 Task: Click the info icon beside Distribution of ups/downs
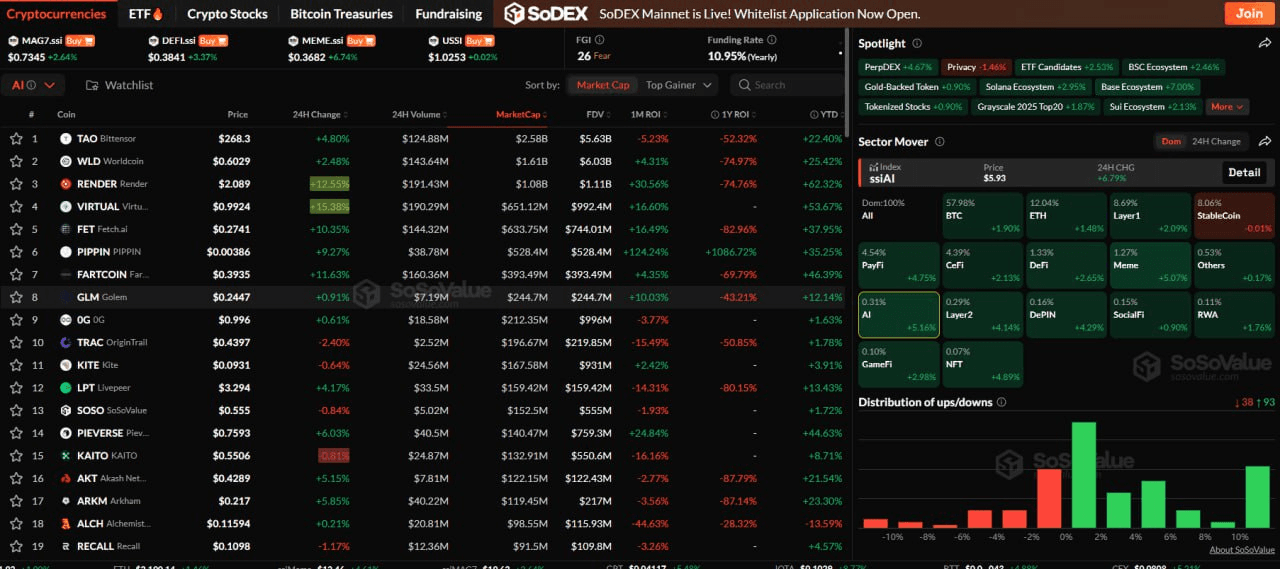click(1001, 402)
